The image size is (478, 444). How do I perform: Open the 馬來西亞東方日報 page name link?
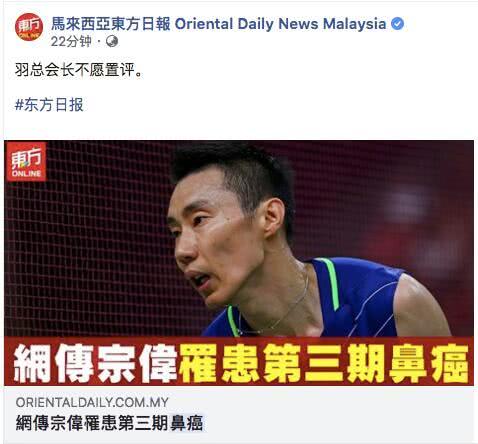pyautogui.click(x=111, y=24)
